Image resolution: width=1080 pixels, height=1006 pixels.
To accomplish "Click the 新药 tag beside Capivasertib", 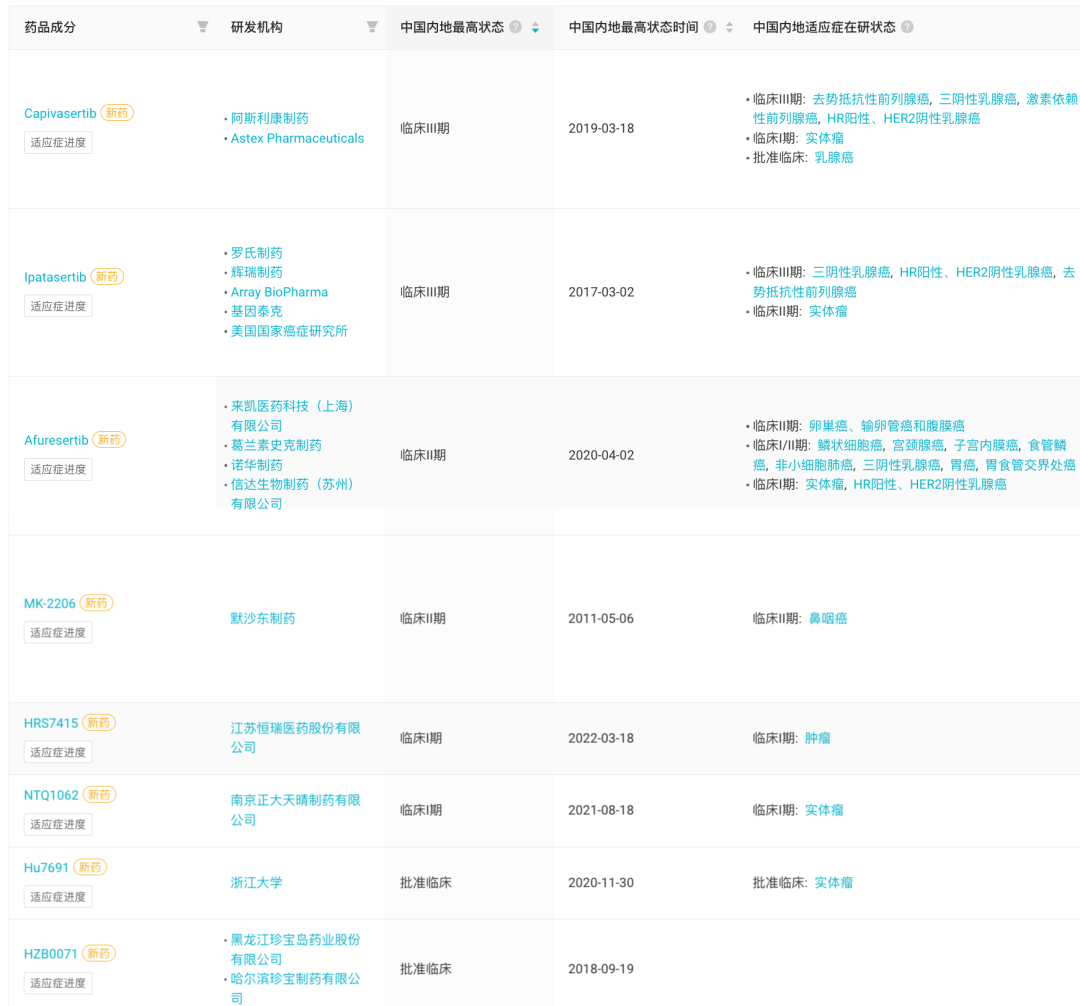I will [117, 113].
